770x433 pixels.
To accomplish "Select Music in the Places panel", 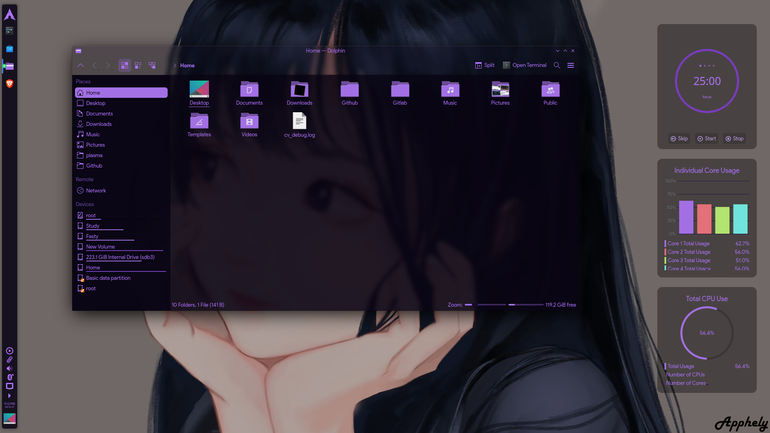I will pyautogui.click(x=121, y=134).
